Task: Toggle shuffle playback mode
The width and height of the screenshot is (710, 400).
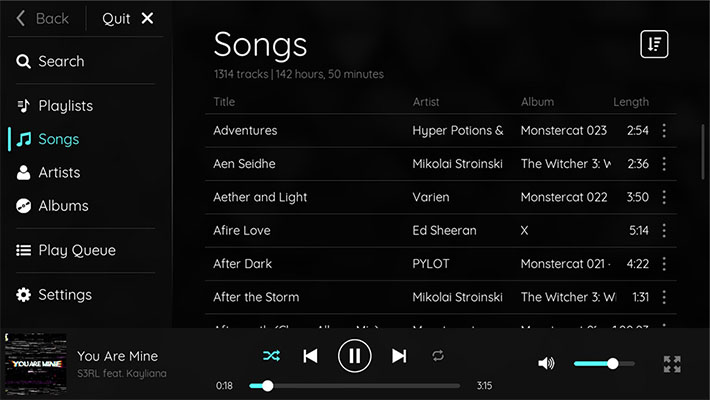Action: (x=271, y=356)
